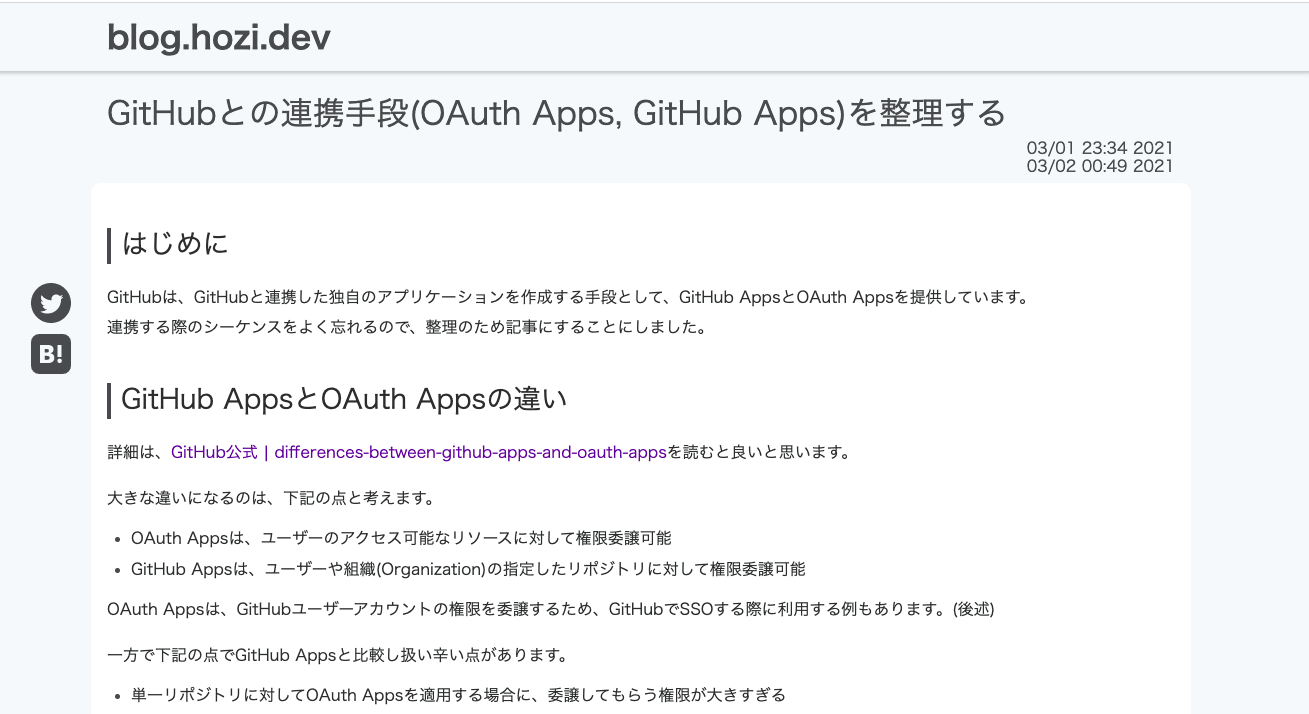
Task: Share the article via Twitter icon
Action: coord(51,303)
